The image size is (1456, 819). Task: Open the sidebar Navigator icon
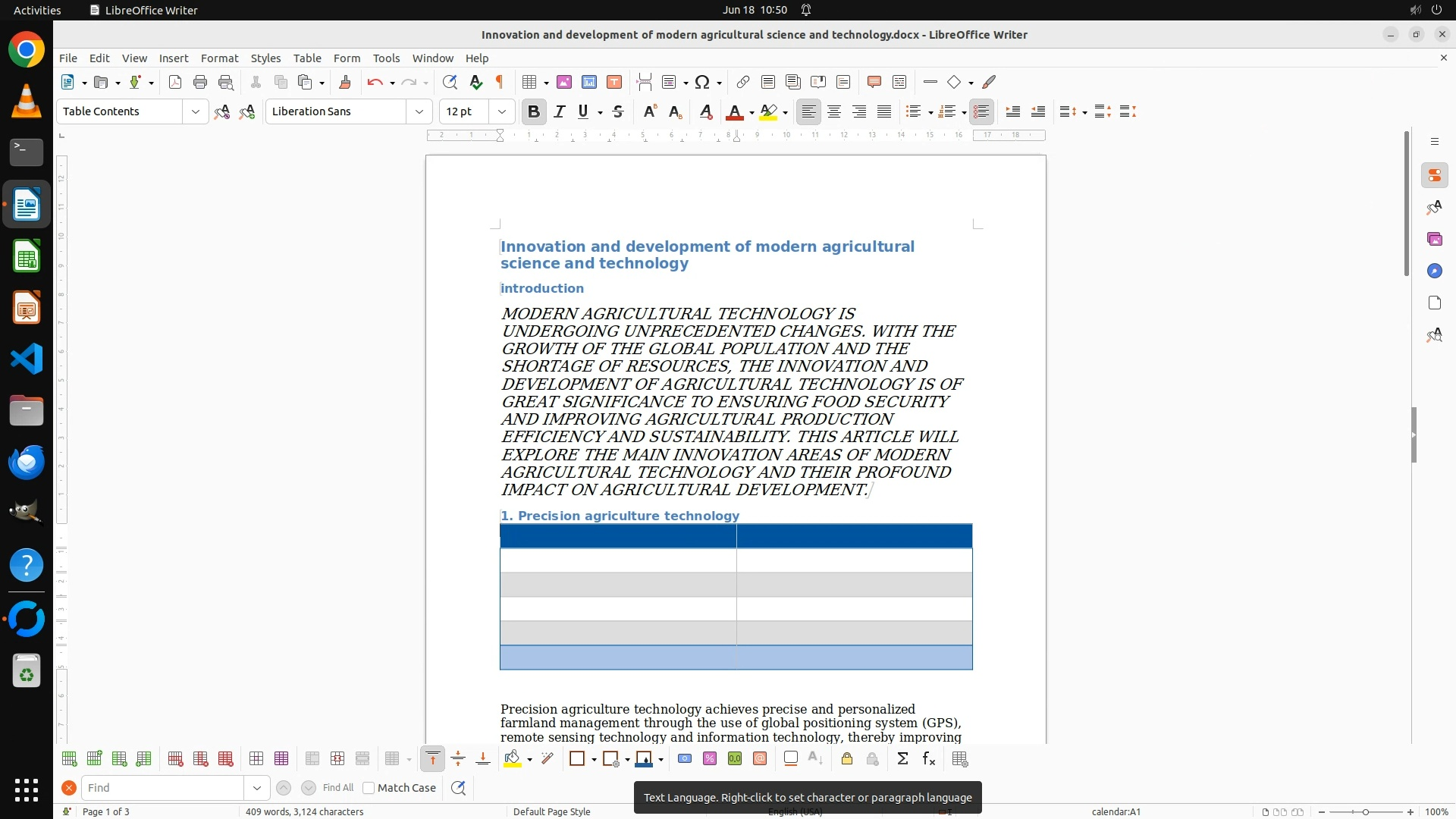(x=1434, y=271)
